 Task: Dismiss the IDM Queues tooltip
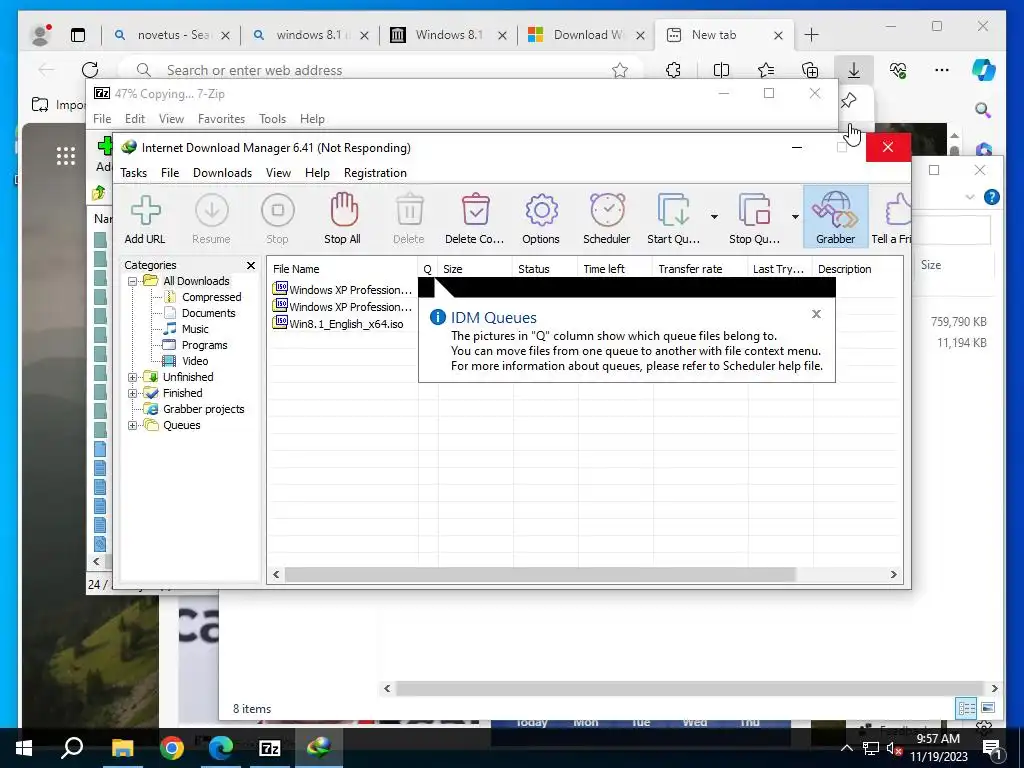click(816, 314)
